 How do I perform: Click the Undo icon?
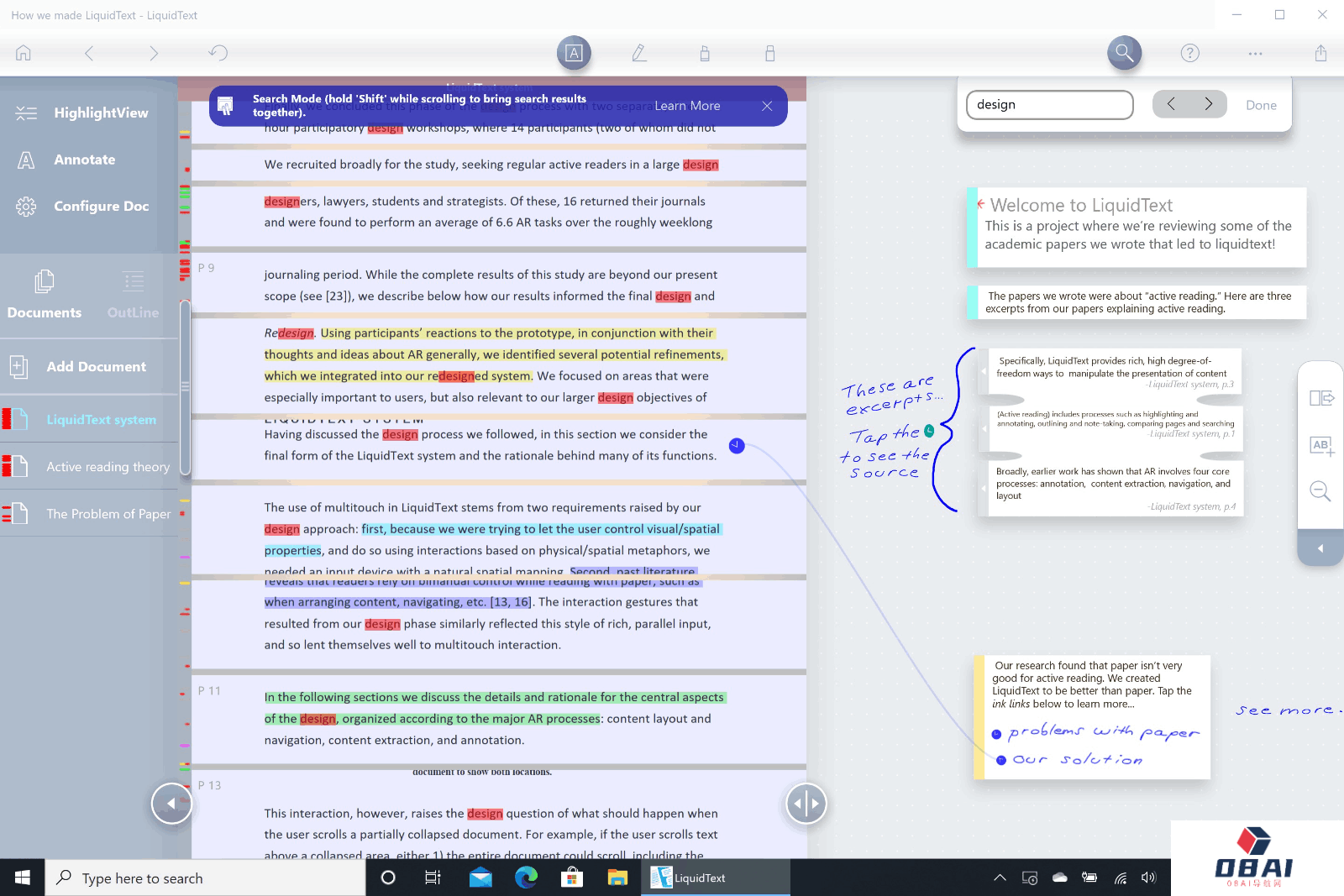pos(218,53)
